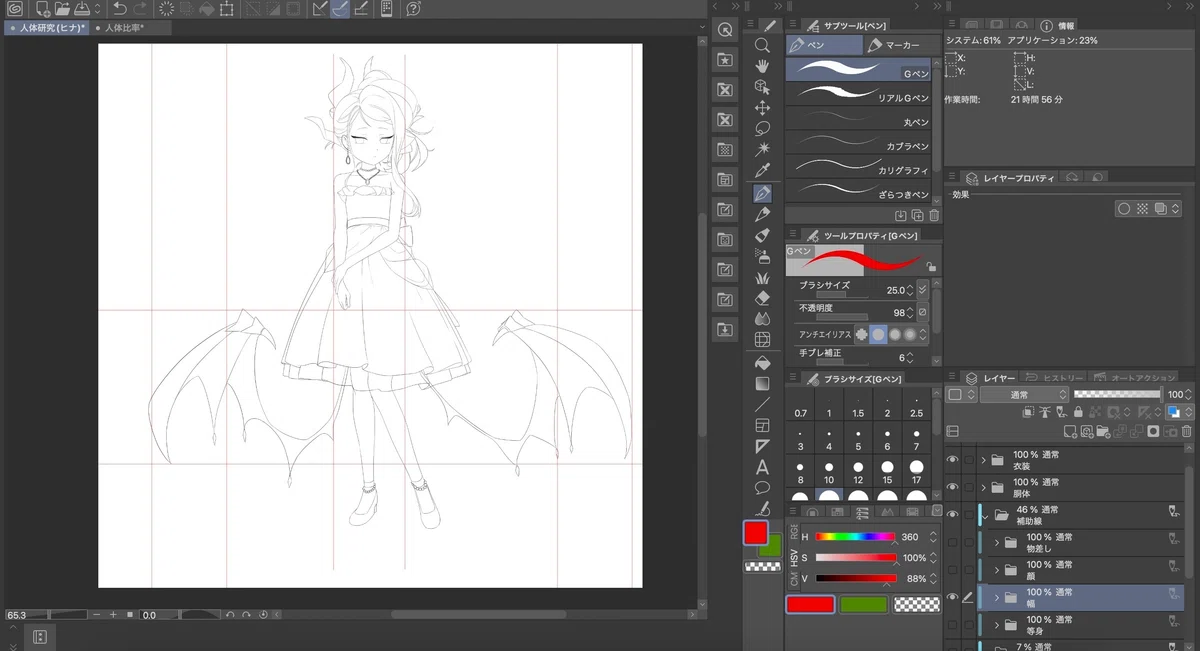
Task: Choose ざらつきペン sub tool
Action: click(x=859, y=190)
